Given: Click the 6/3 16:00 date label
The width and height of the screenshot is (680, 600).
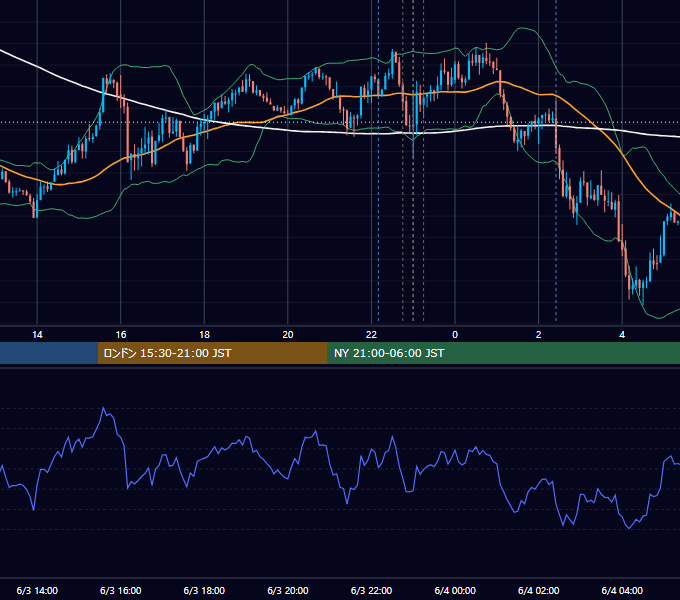Looking at the screenshot, I should [121, 590].
